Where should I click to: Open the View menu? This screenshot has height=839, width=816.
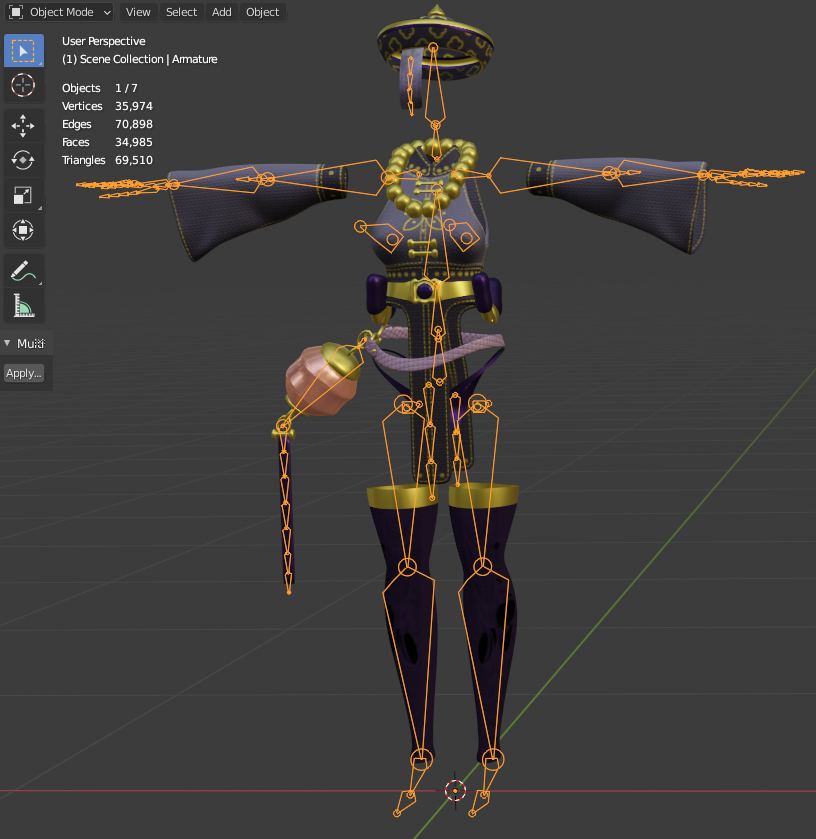point(138,12)
